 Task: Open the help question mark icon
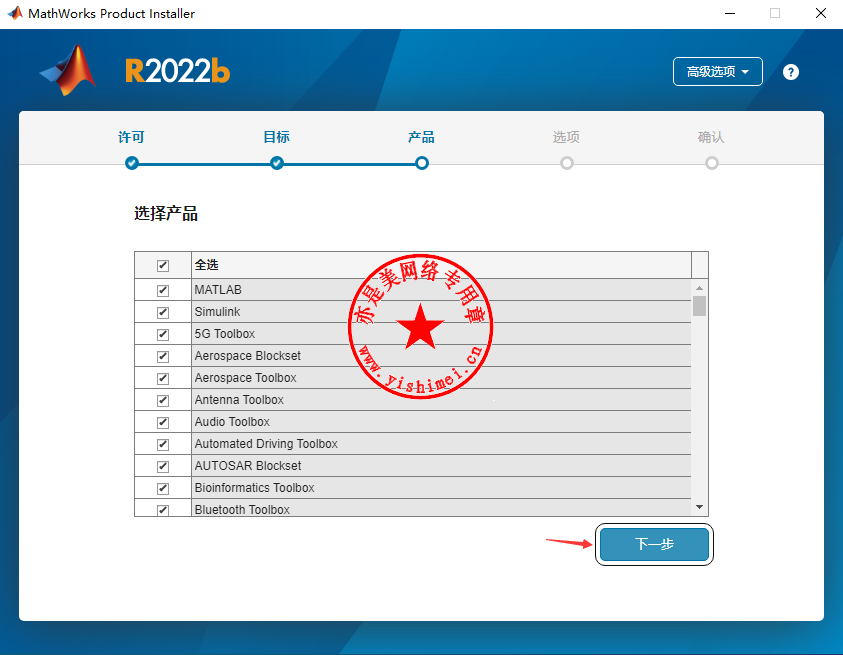coord(790,72)
